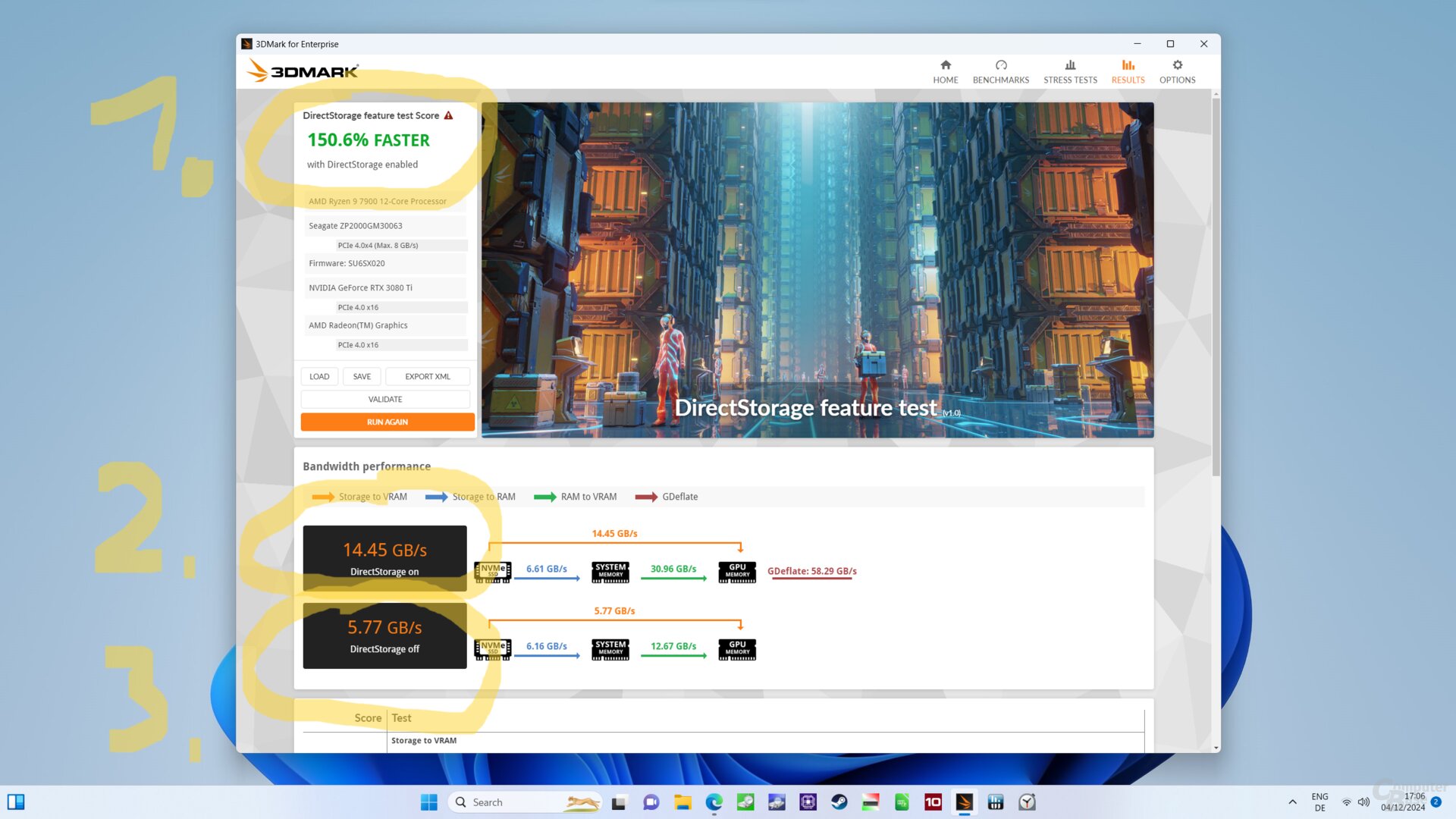Click the EXPORT XML button

coord(427,376)
